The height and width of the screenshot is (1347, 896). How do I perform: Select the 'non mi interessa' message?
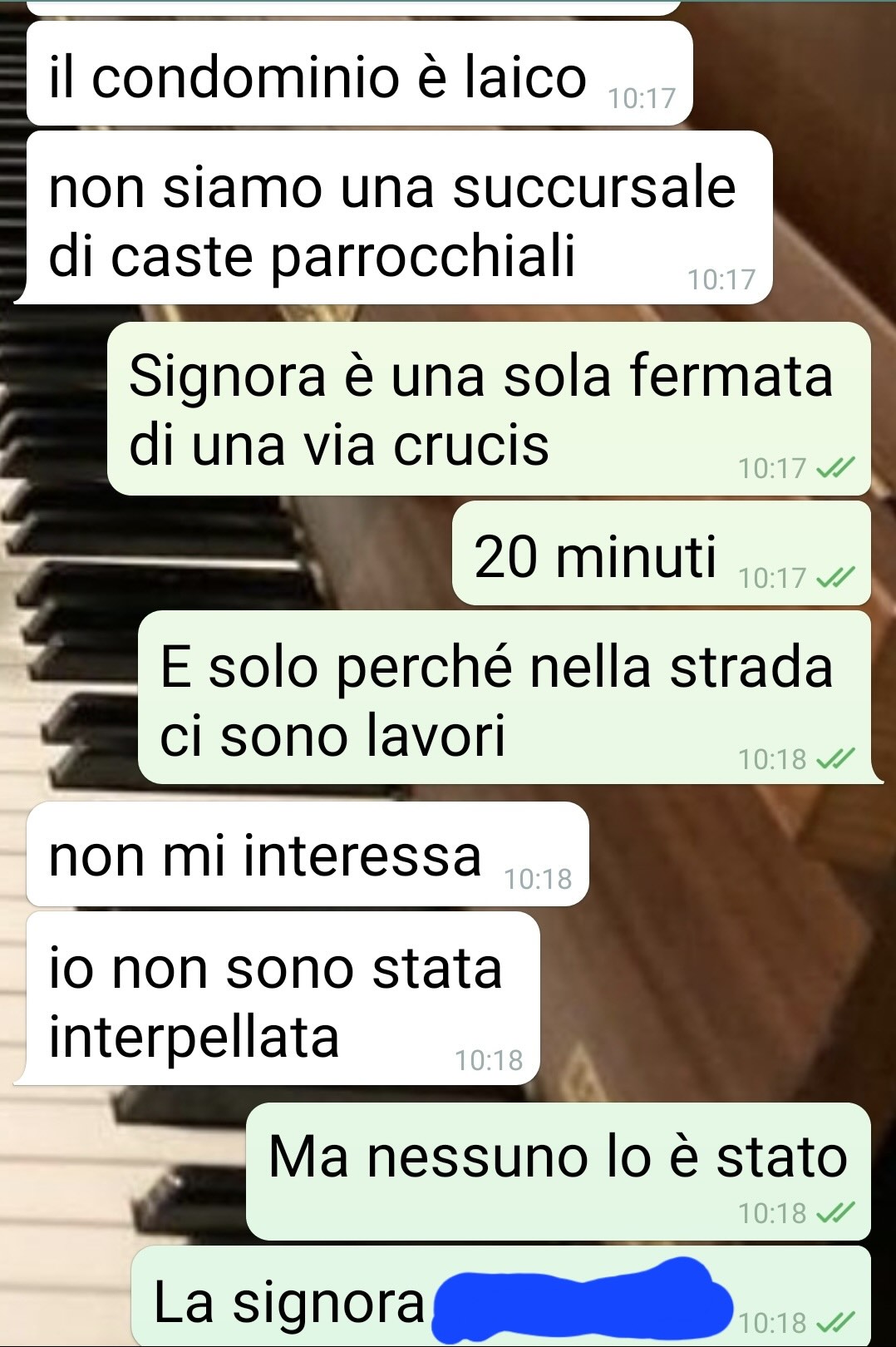tap(308, 854)
